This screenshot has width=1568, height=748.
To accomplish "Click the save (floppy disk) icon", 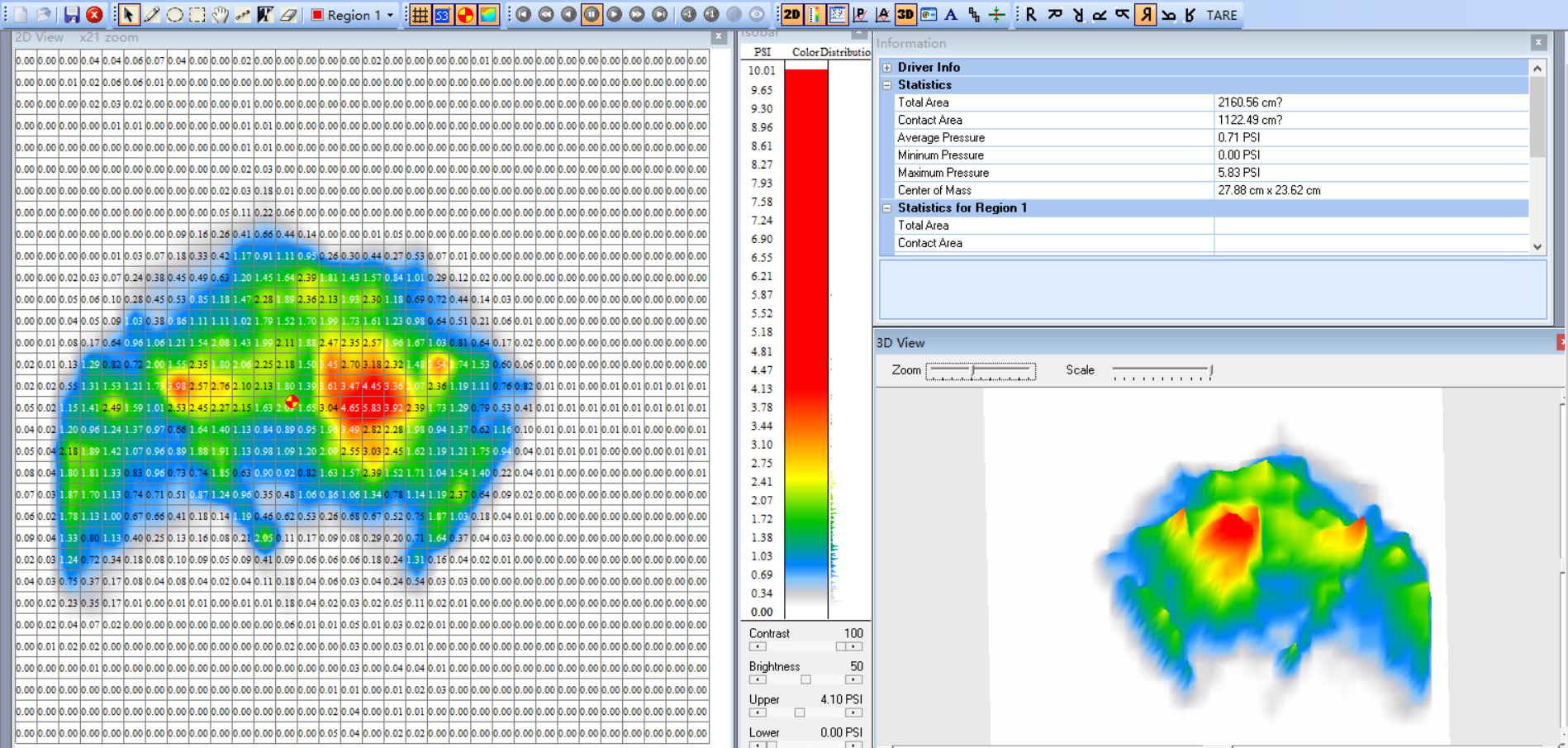I will tap(72, 15).
